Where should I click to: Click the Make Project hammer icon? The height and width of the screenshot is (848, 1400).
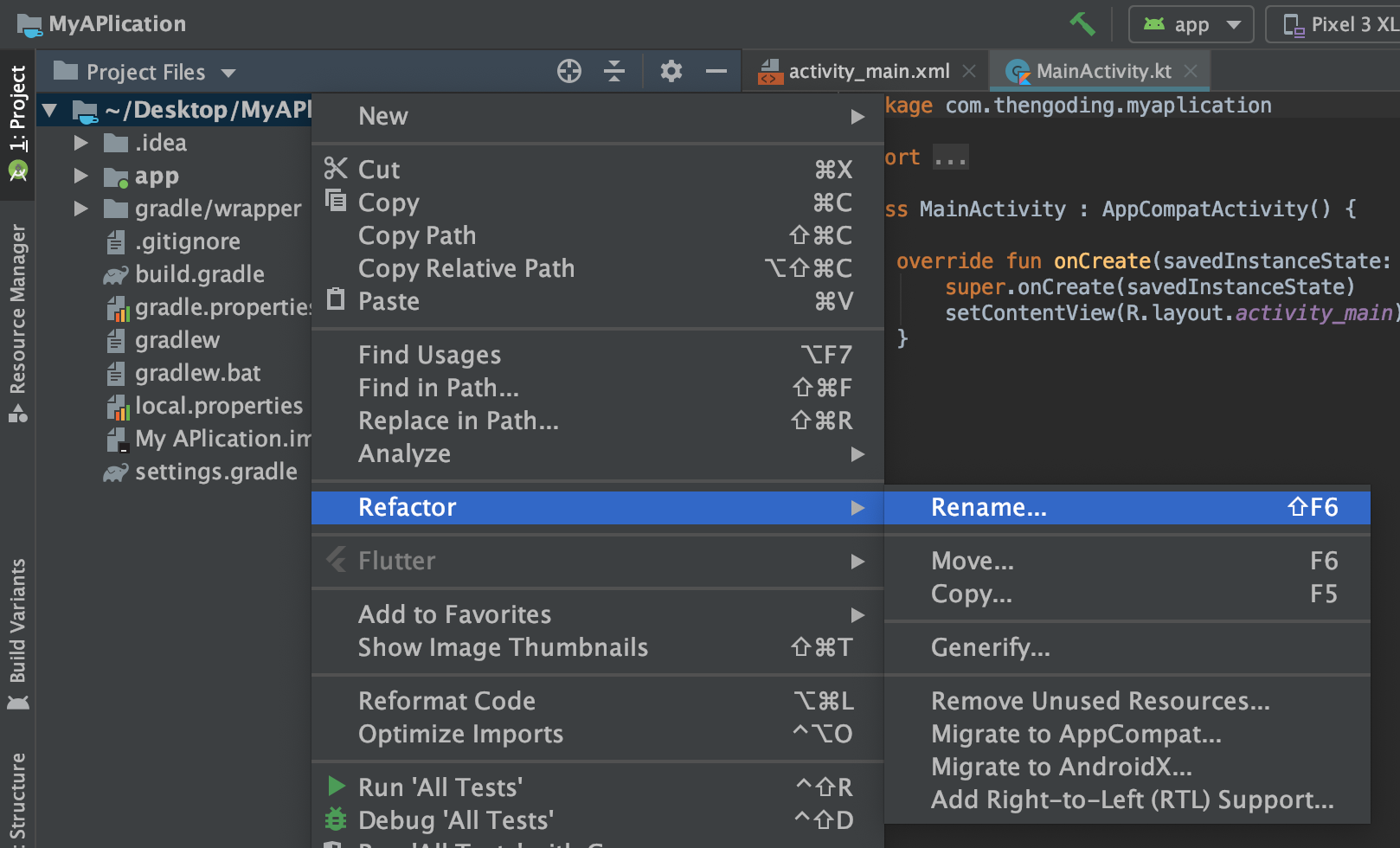(x=1082, y=24)
